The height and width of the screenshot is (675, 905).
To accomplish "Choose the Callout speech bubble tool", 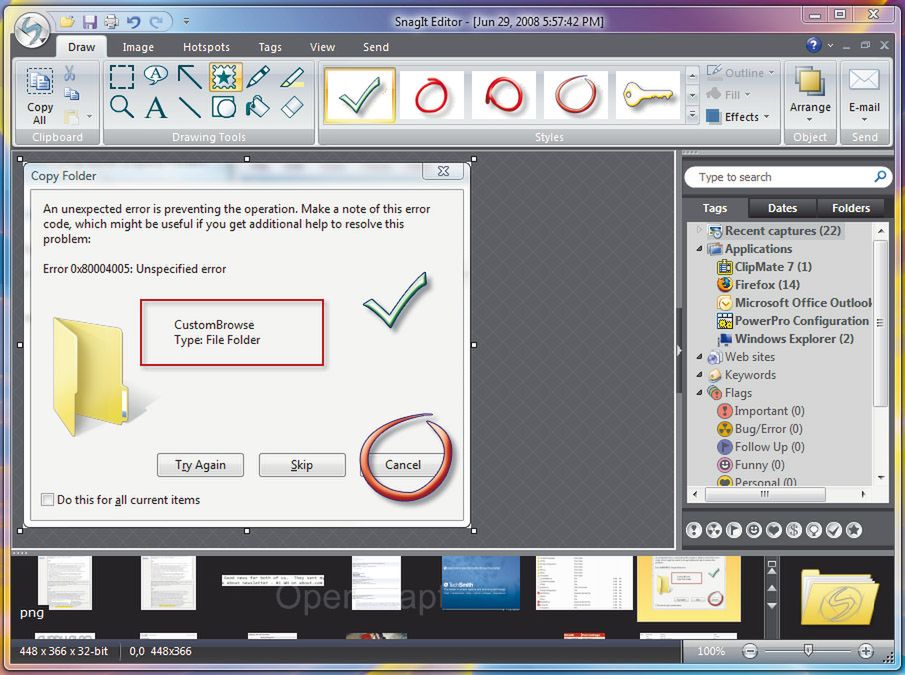I will click(155, 76).
